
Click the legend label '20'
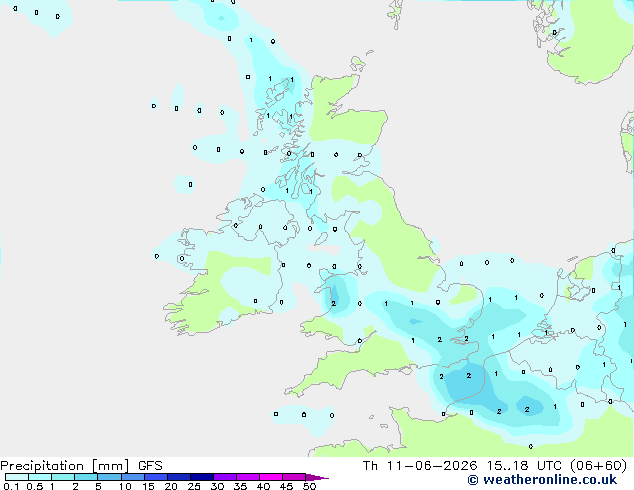(171, 486)
